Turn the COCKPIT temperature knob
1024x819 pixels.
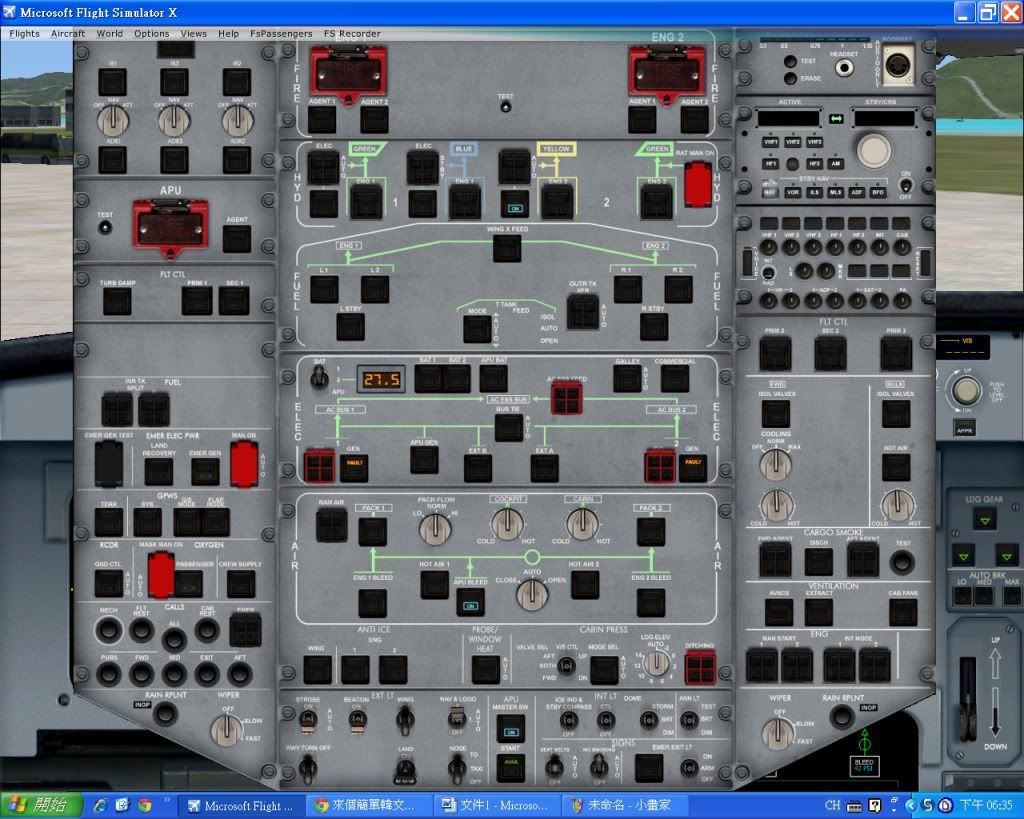point(507,523)
